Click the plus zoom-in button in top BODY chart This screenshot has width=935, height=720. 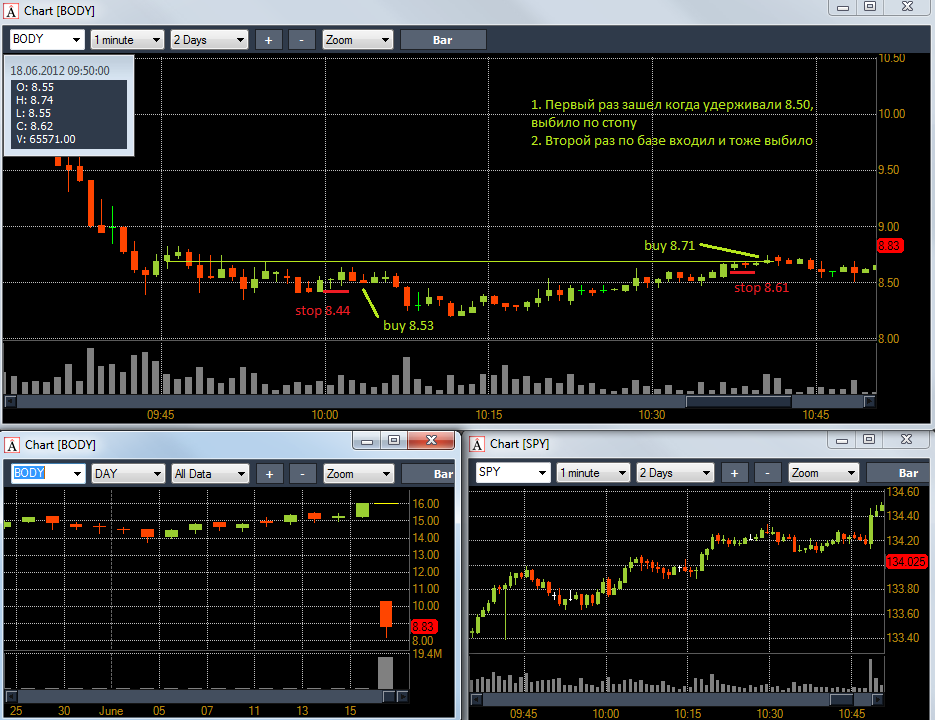[x=268, y=40]
